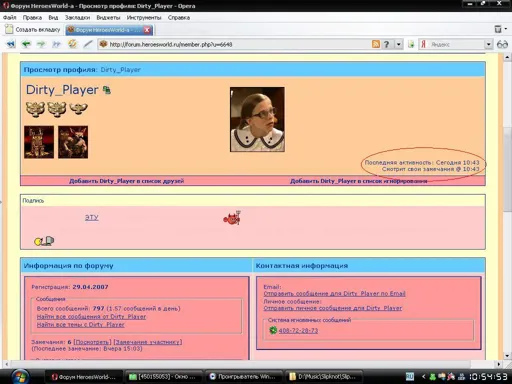This screenshot has width=512, height=384.
Task: Click the question mark icon in the address bar
Action: click(386, 44)
